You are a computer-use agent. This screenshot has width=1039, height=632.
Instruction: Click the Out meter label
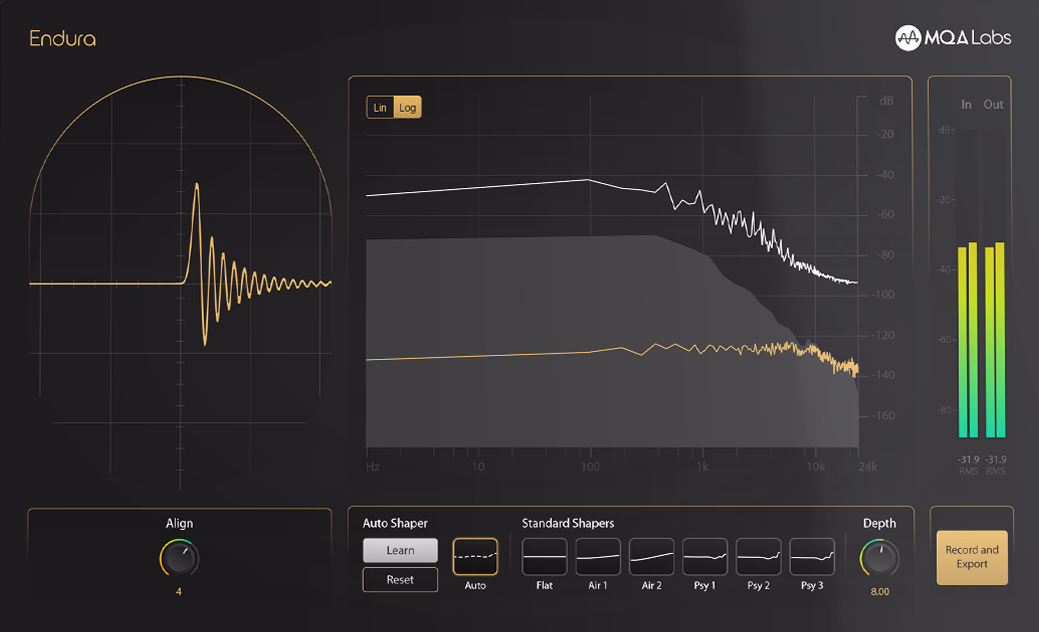(x=993, y=104)
